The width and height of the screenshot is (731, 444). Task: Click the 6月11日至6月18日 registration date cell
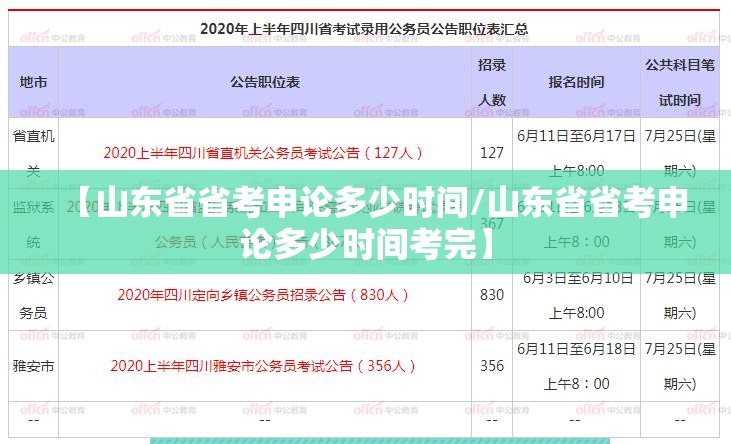coord(576,349)
